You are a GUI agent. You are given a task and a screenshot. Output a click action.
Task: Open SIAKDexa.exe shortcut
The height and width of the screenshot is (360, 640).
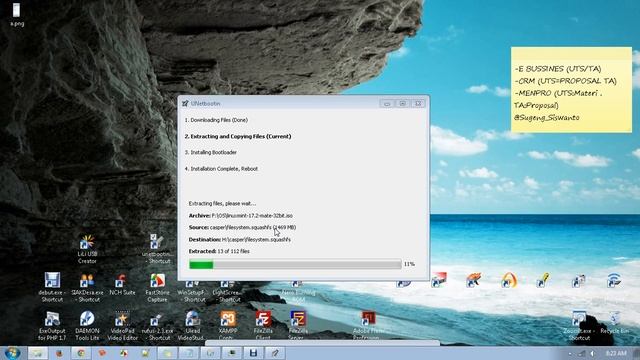pos(87,287)
